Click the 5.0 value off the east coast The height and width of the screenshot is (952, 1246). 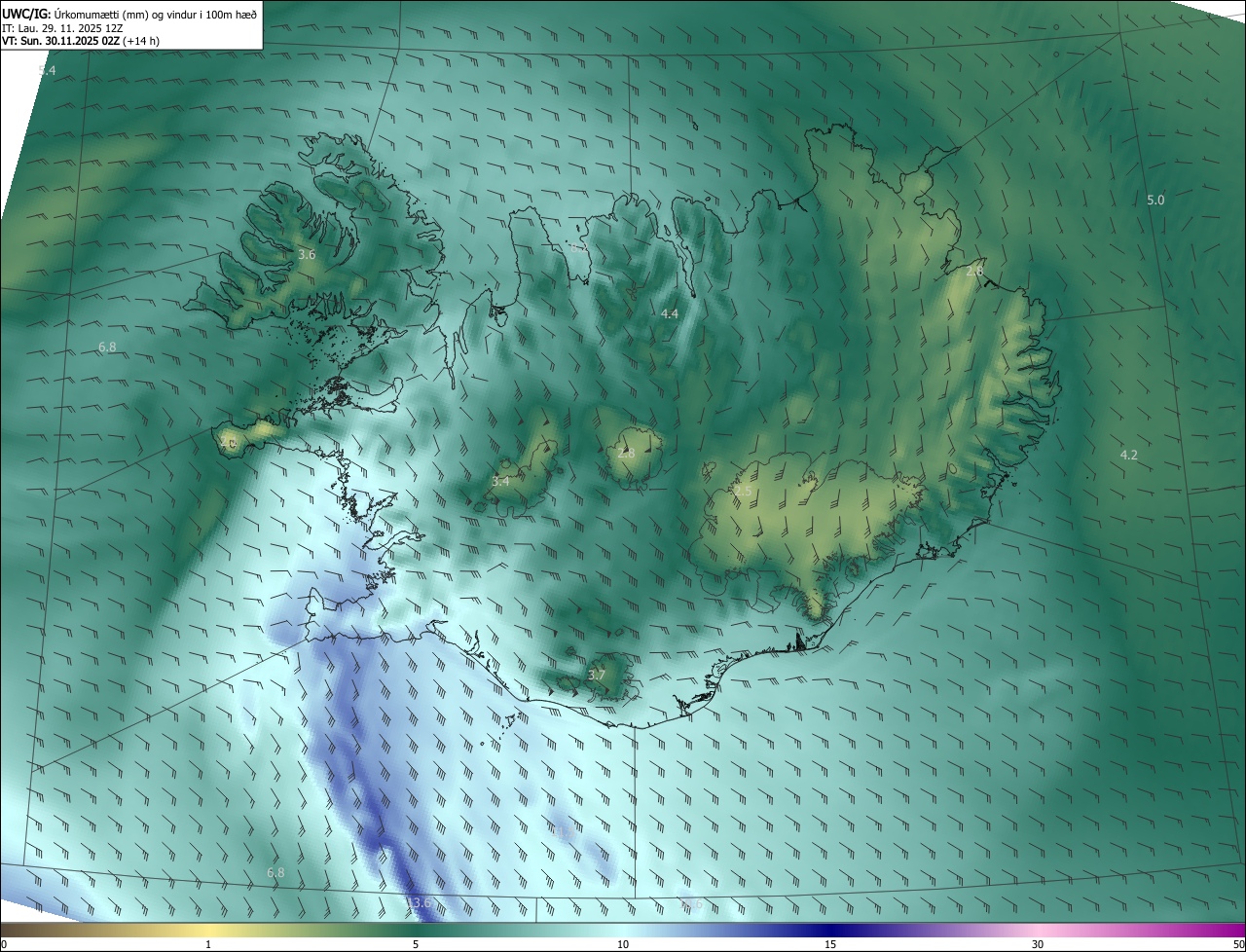click(x=1155, y=200)
